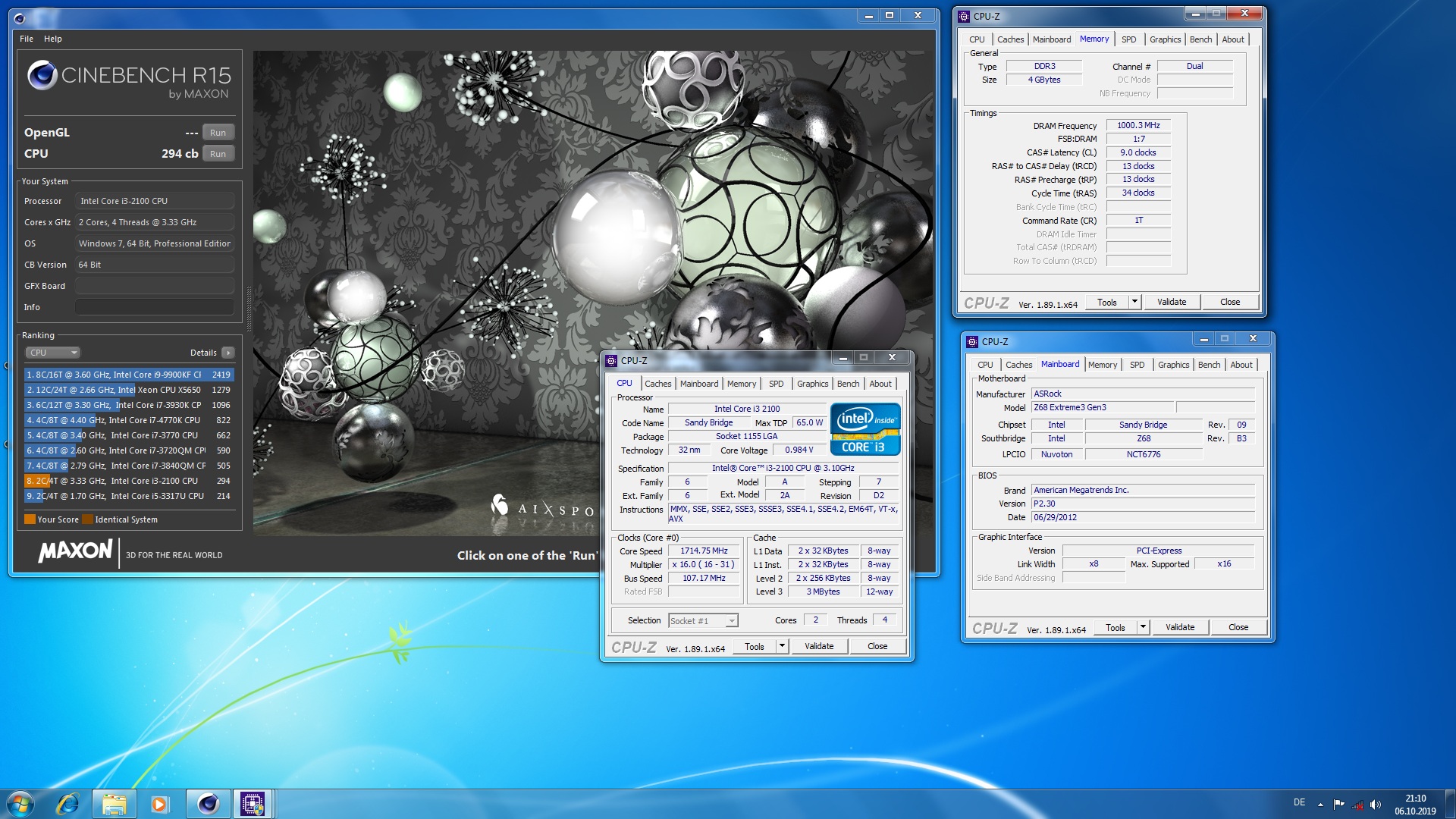Open CPU tab in Mainboard CPU-Z window
This screenshot has height=819, width=1456.
click(x=985, y=365)
